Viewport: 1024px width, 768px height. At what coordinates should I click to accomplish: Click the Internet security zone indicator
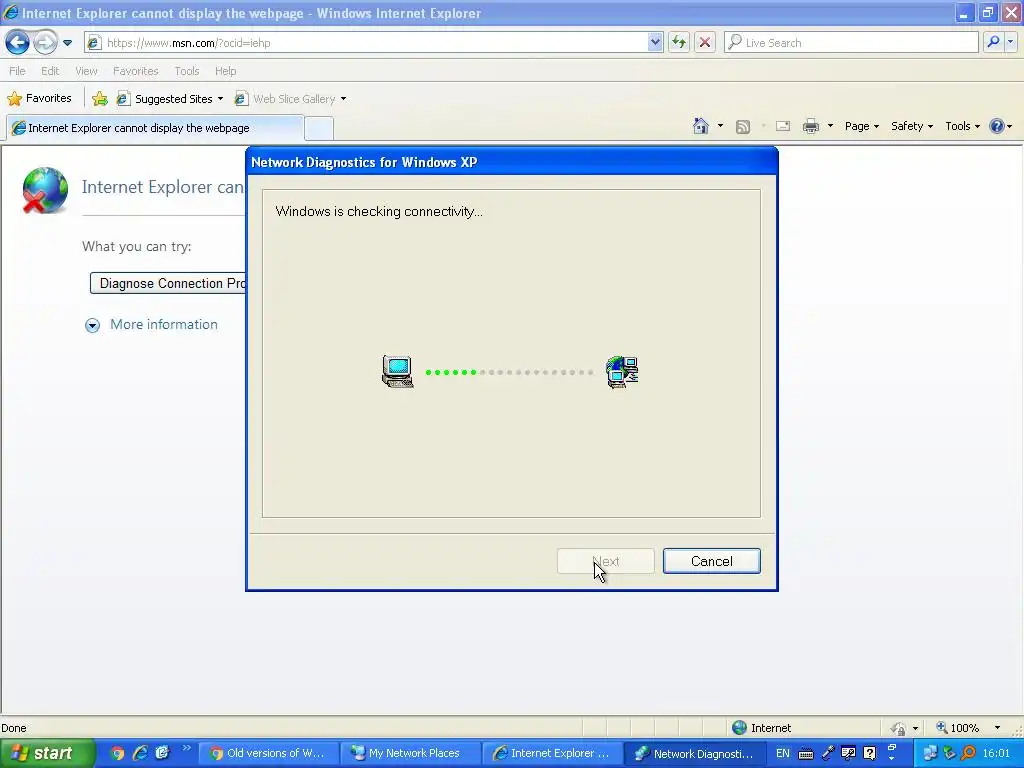point(761,728)
